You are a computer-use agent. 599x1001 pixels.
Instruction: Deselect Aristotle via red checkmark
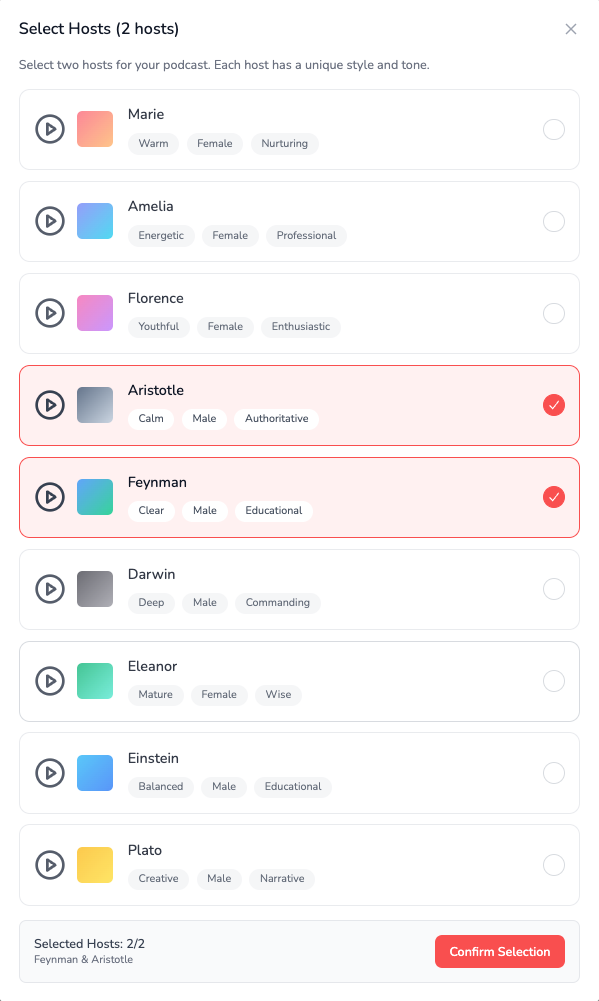click(x=554, y=405)
